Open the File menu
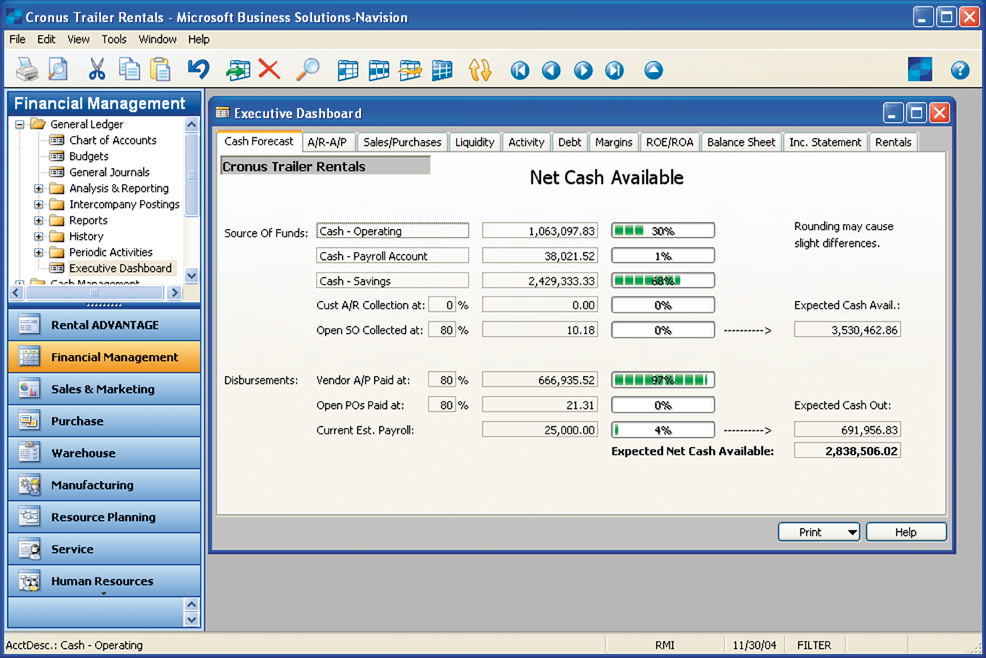Image resolution: width=986 pixels, height=658 pixels. (x=17, y=39)
